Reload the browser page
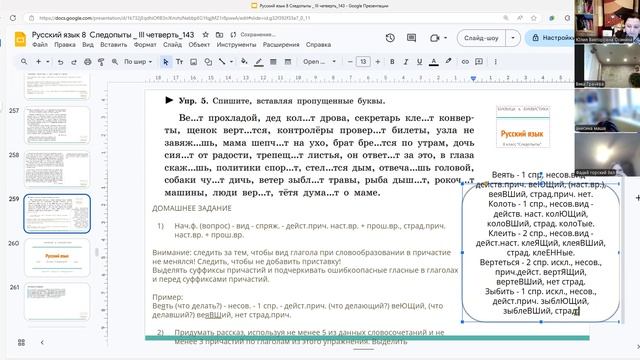 (x=13, y=18)
